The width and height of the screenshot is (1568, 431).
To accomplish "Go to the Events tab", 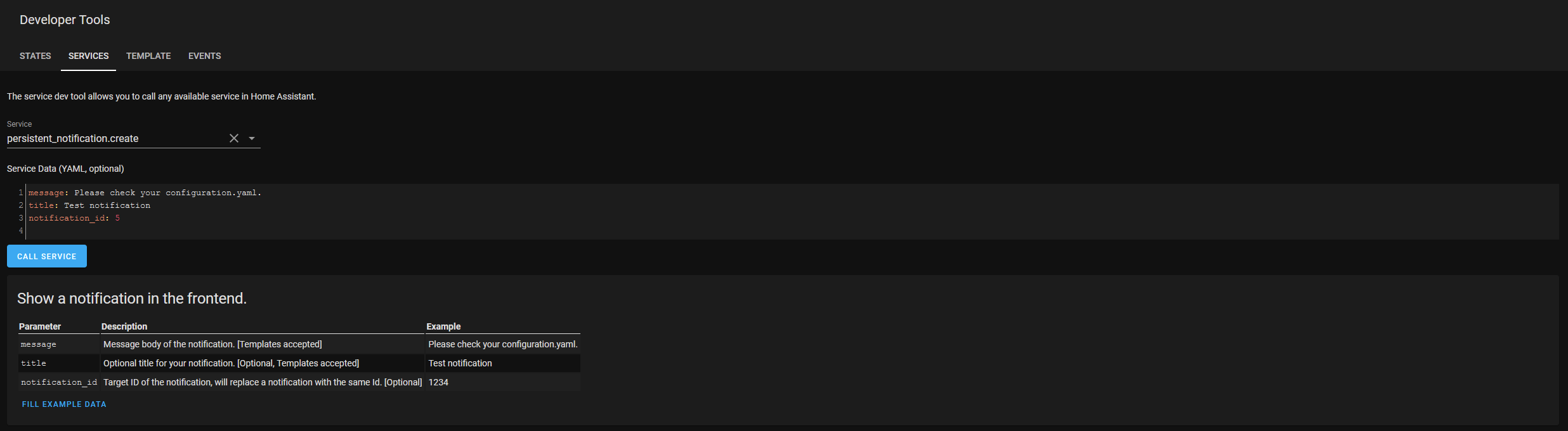I will (205, 56).
